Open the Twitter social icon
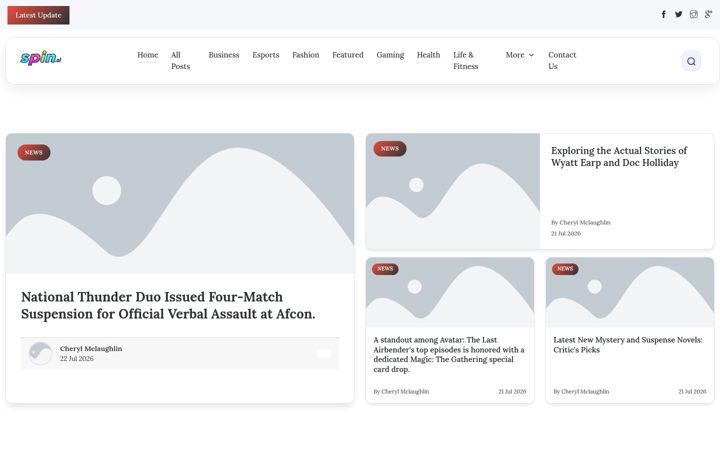Viewport: 720px width, 450px height. click(679, 14)
